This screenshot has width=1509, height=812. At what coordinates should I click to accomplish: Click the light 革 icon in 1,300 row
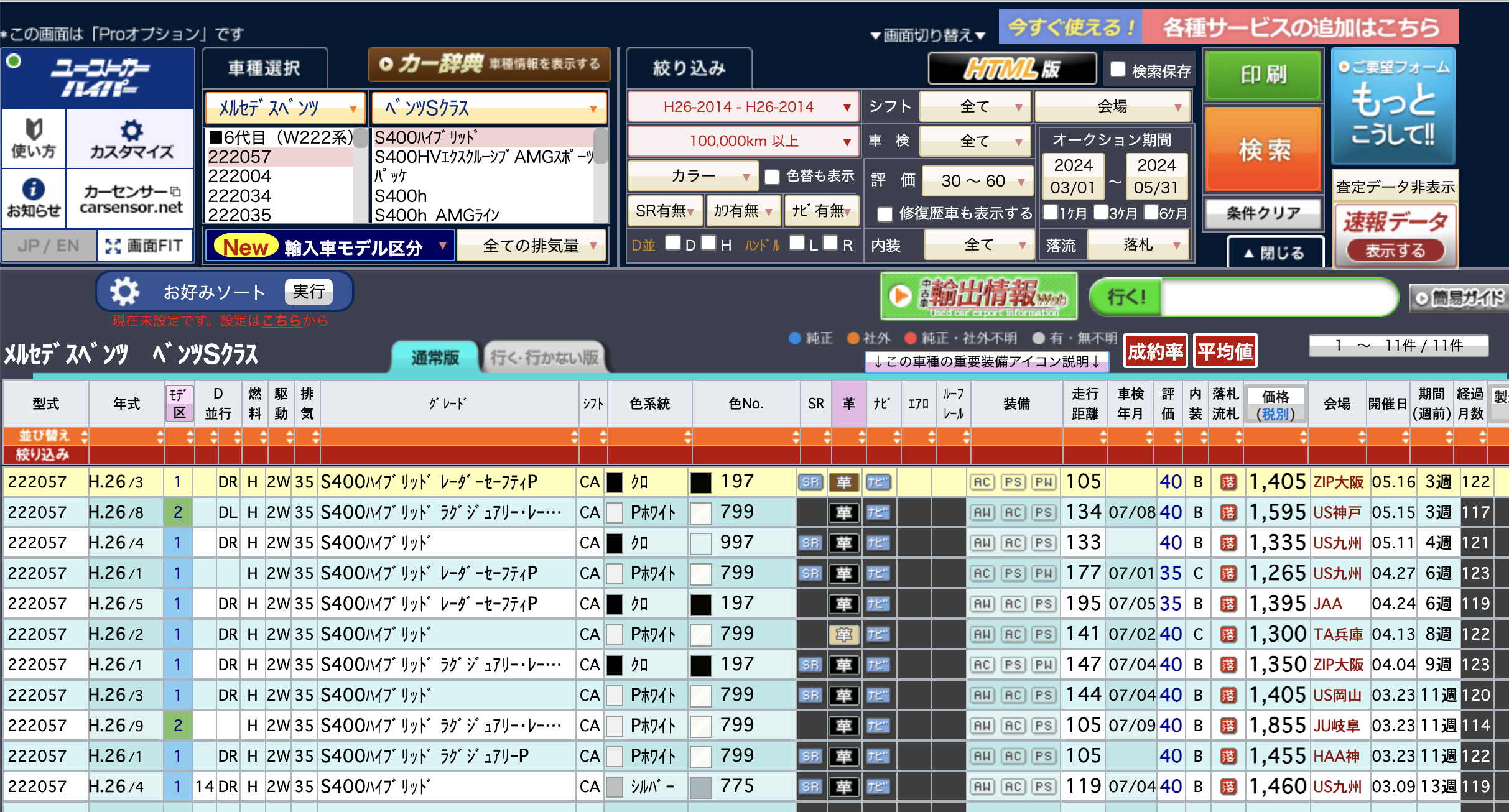tap(843, 634)
